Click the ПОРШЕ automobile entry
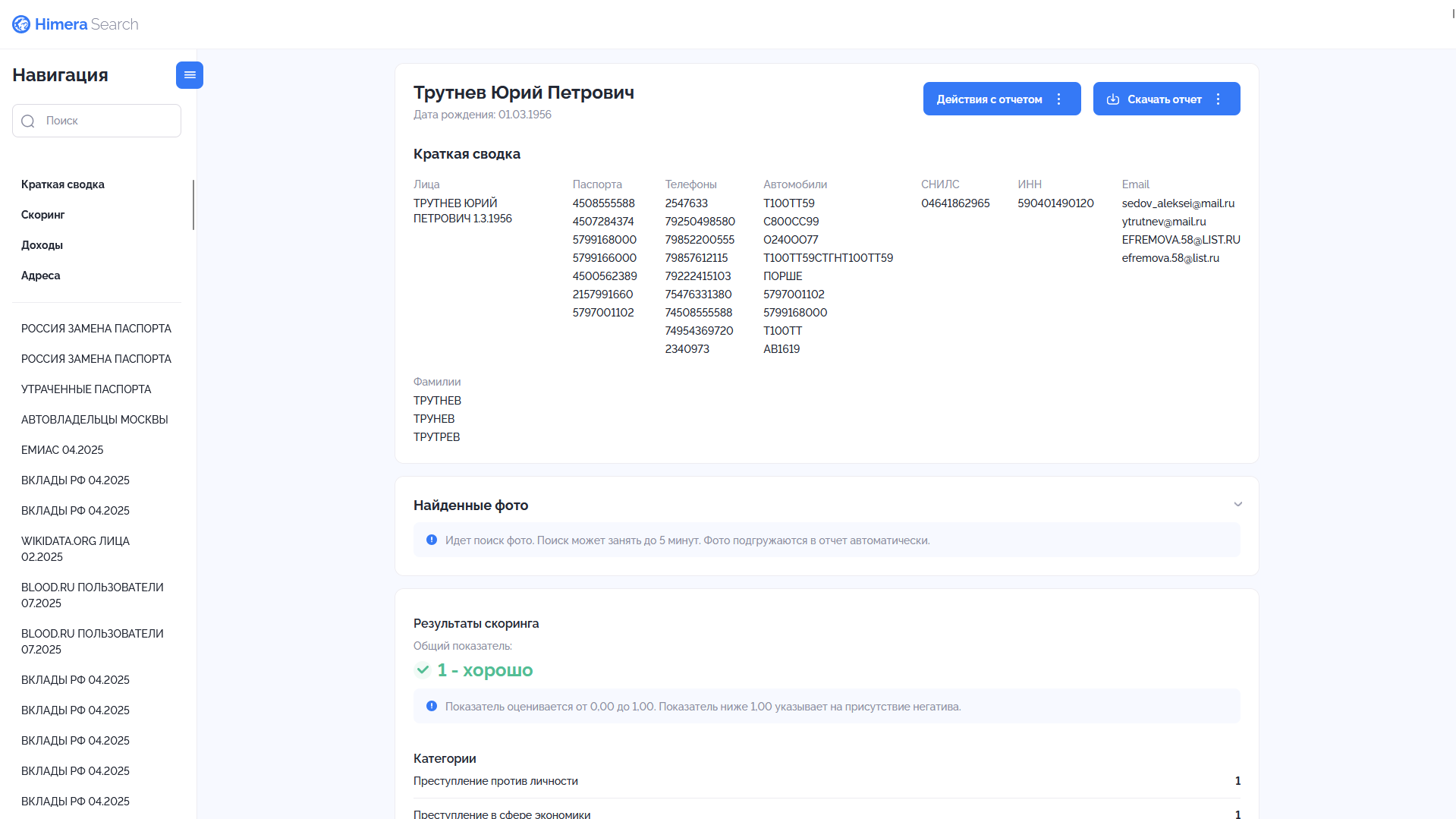This screenshot has height=819, width=1456. coord(783,276)
